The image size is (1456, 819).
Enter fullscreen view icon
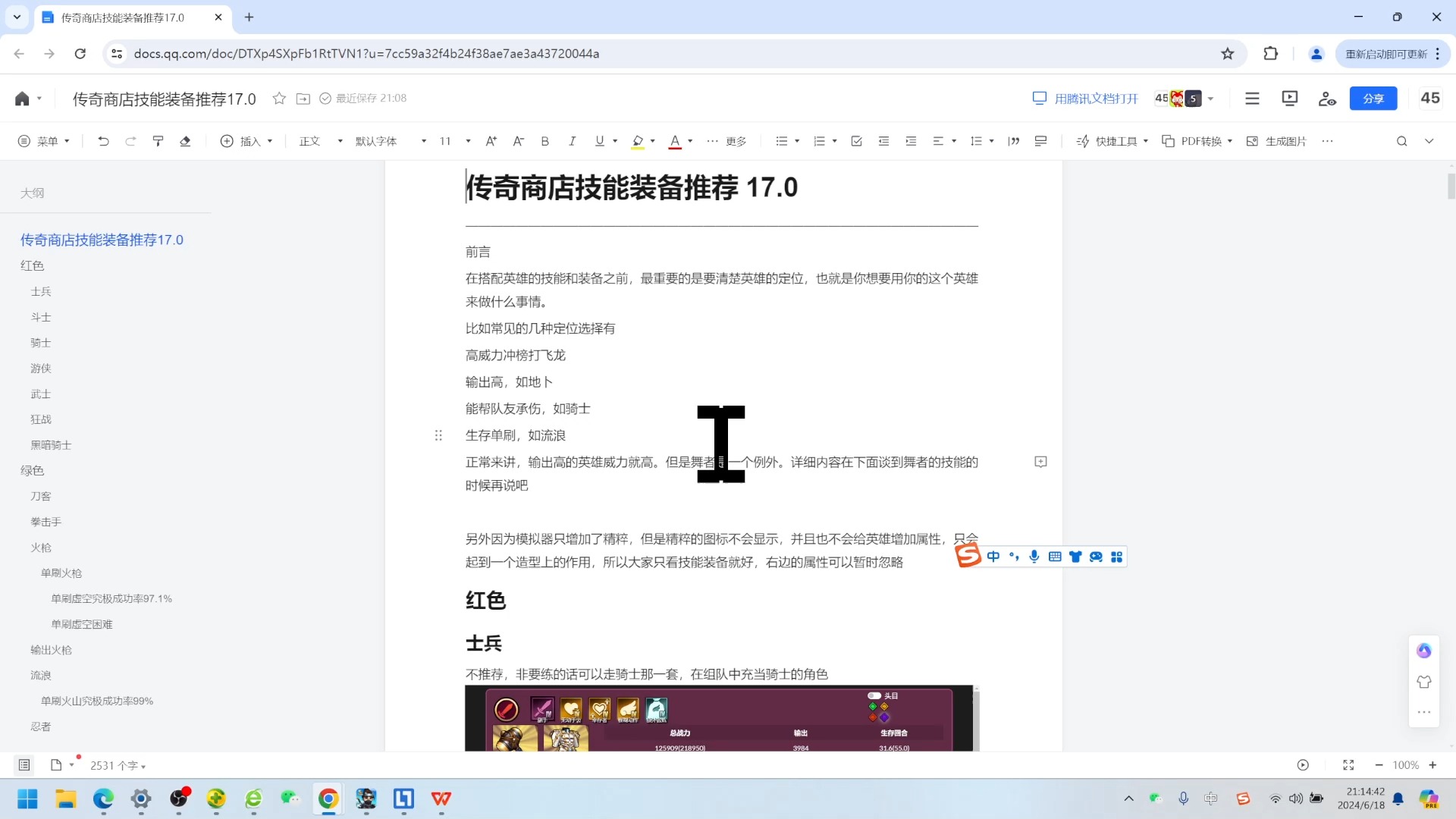click(x=1348, y=765)
